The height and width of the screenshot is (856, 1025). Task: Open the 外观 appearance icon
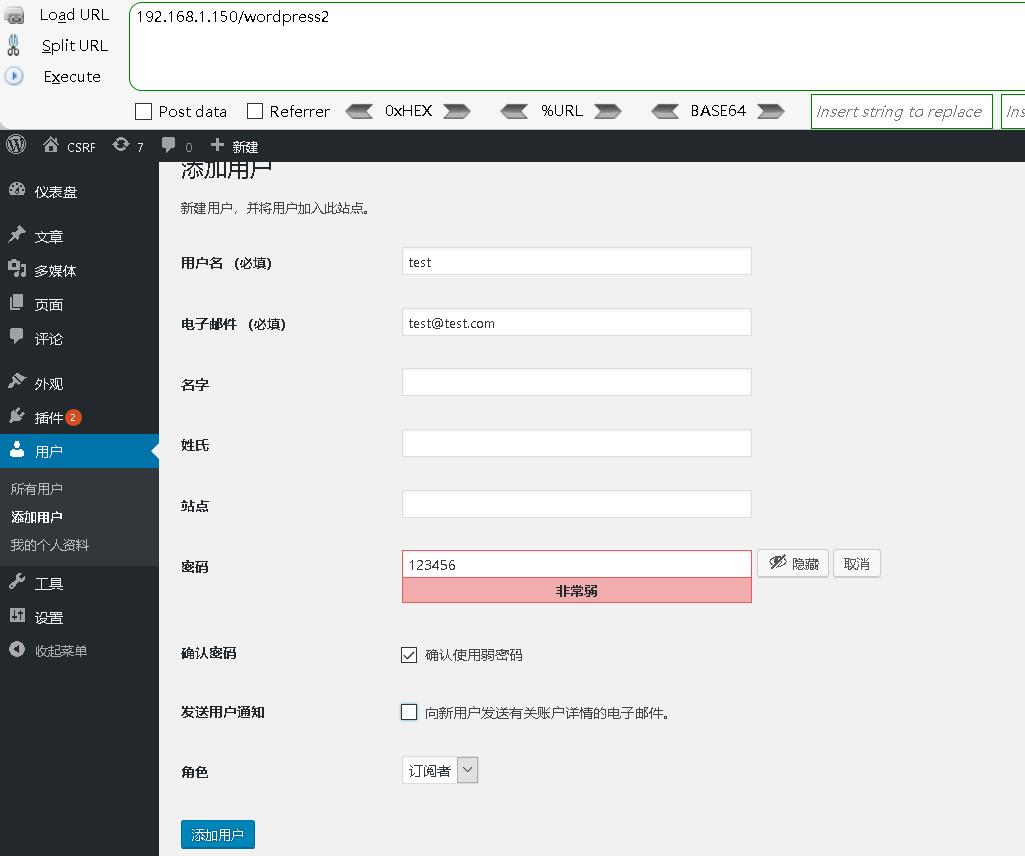click(22, 382)
